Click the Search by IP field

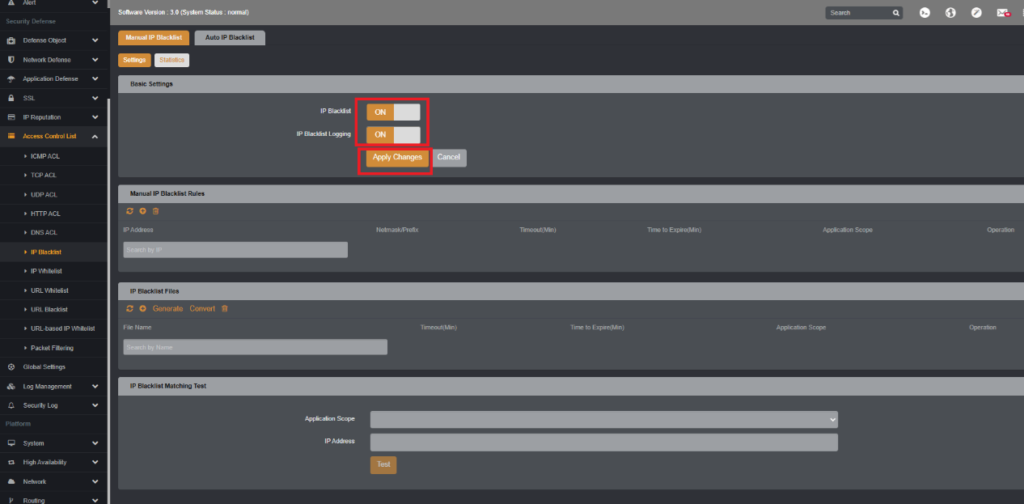(x=236, y=250)
